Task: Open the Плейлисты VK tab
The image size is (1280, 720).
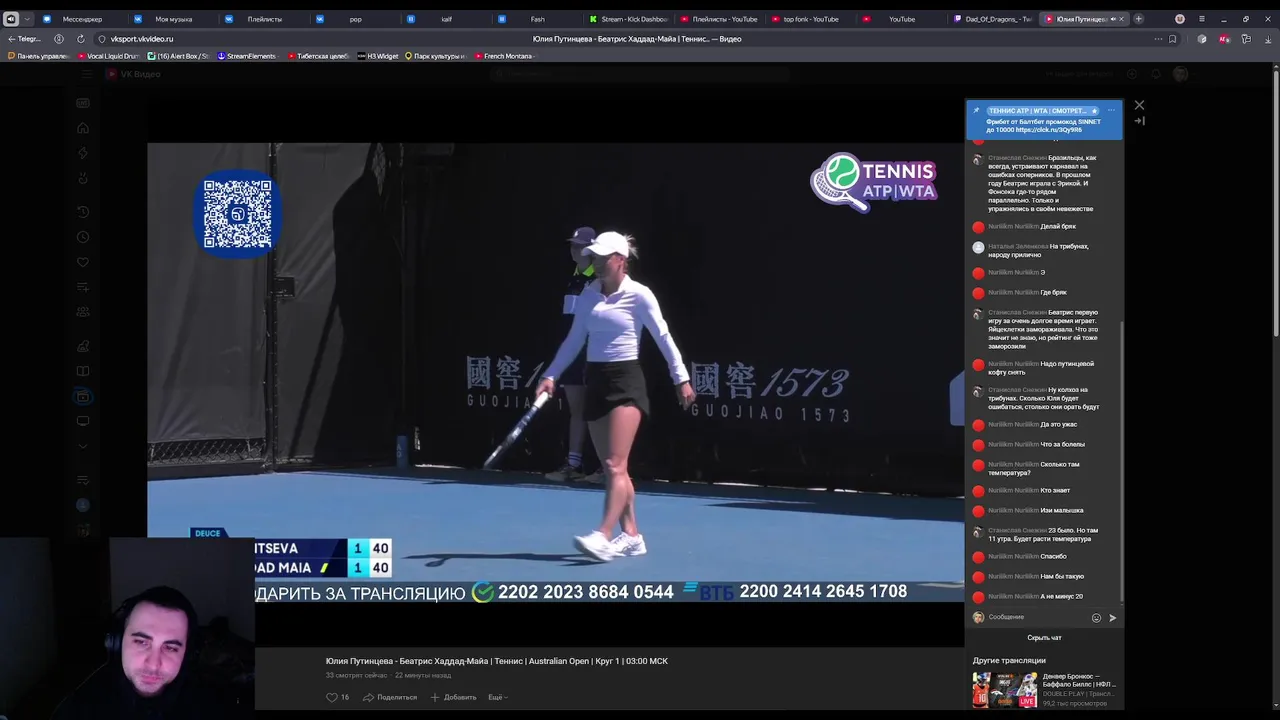Action: (x=265, y=19)
